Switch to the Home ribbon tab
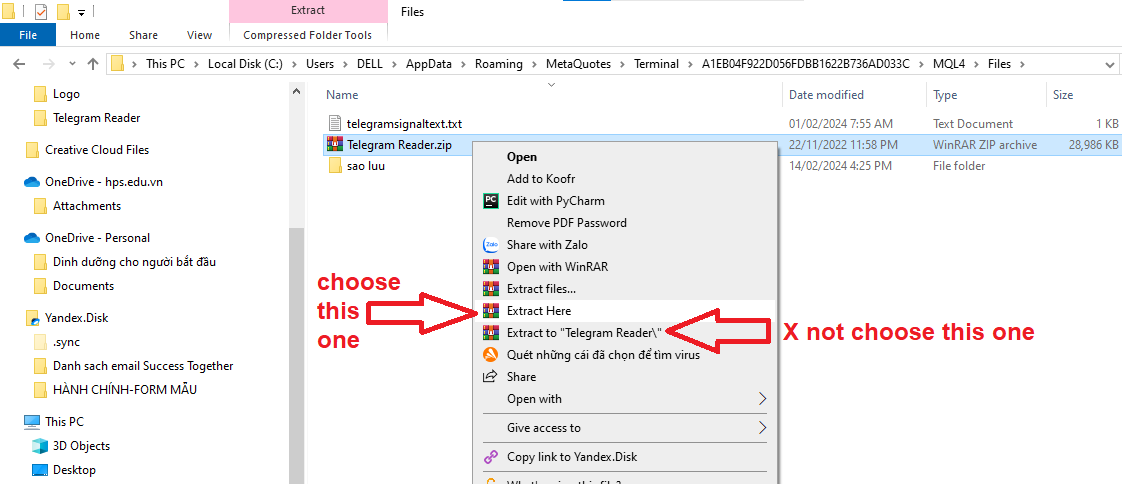The height and width of the screenshot is (484, 1122). 85,34
